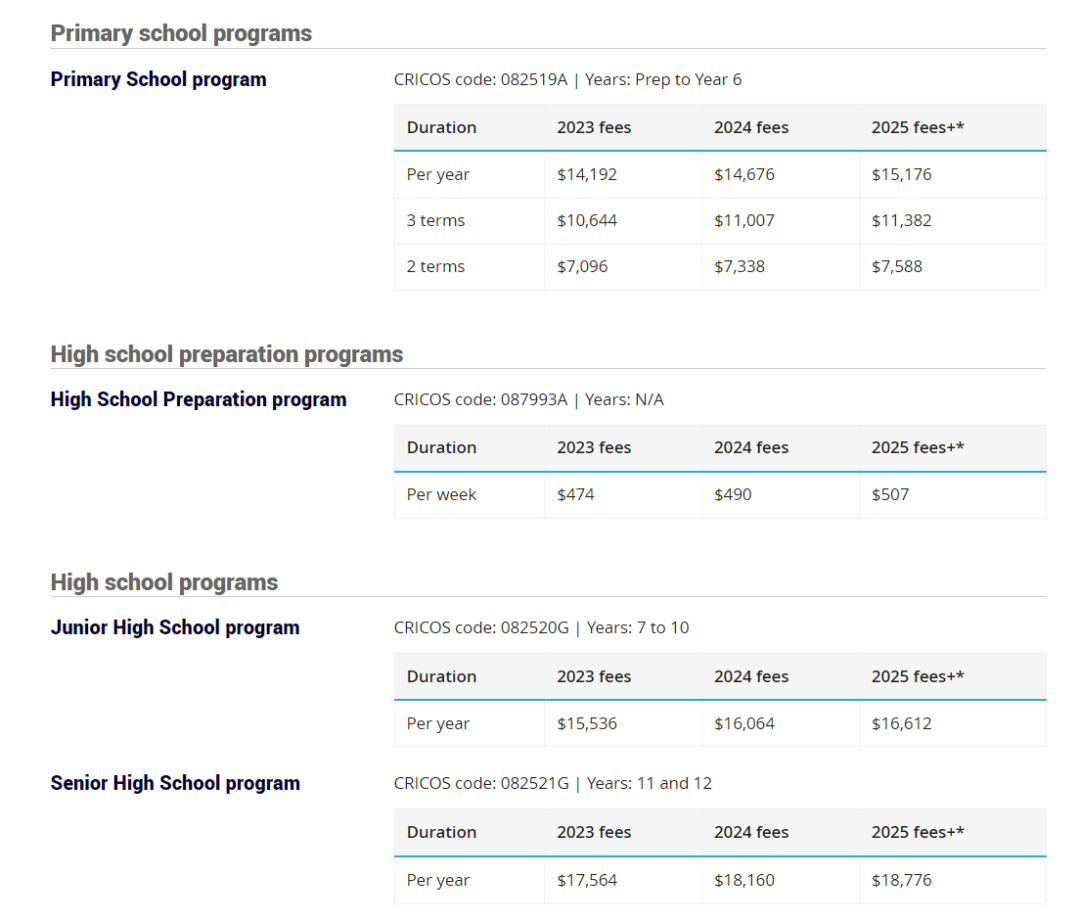Screen dimensions: 1080x923
Task: Open the Junior High School program title
Action: pos(175,627)
